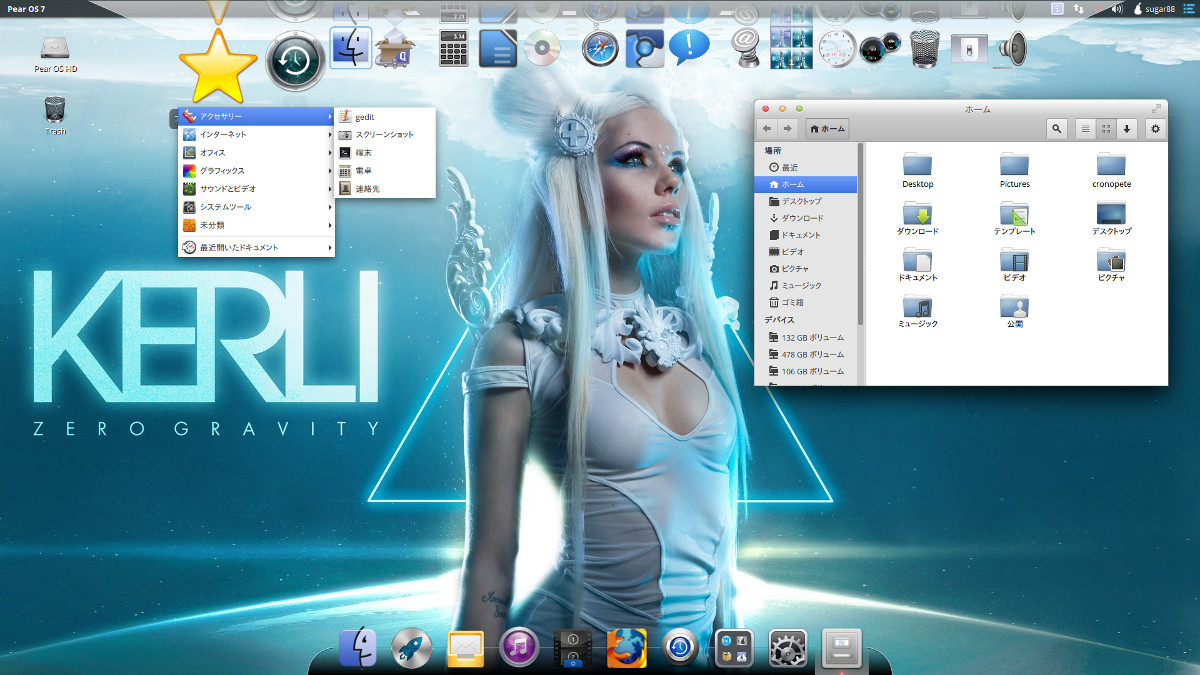This screenshot has height=675, width=1200.
Task: Open the black gauge dashboard icon
Action: (x=878, y=48)
